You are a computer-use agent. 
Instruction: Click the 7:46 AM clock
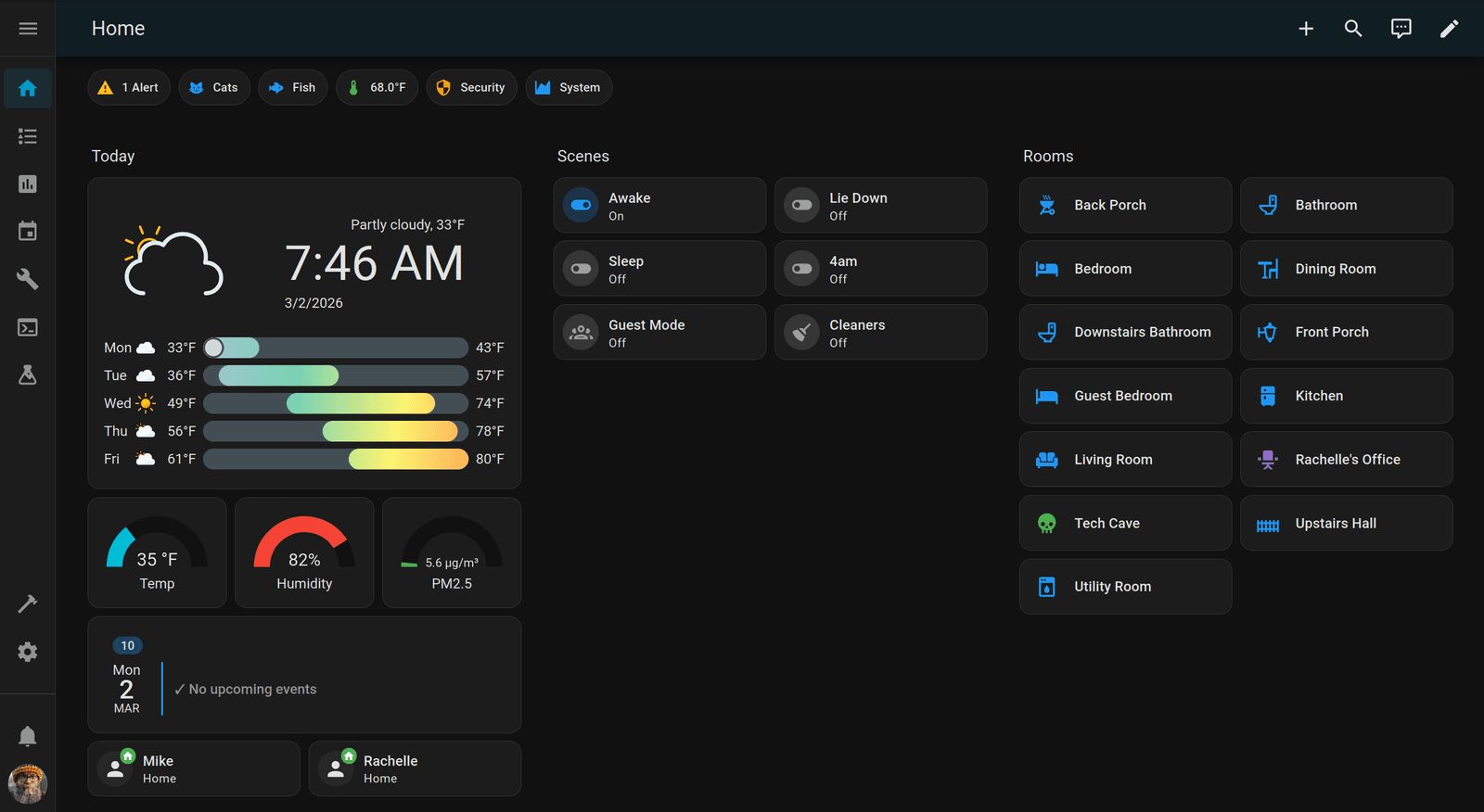(374, 264)
